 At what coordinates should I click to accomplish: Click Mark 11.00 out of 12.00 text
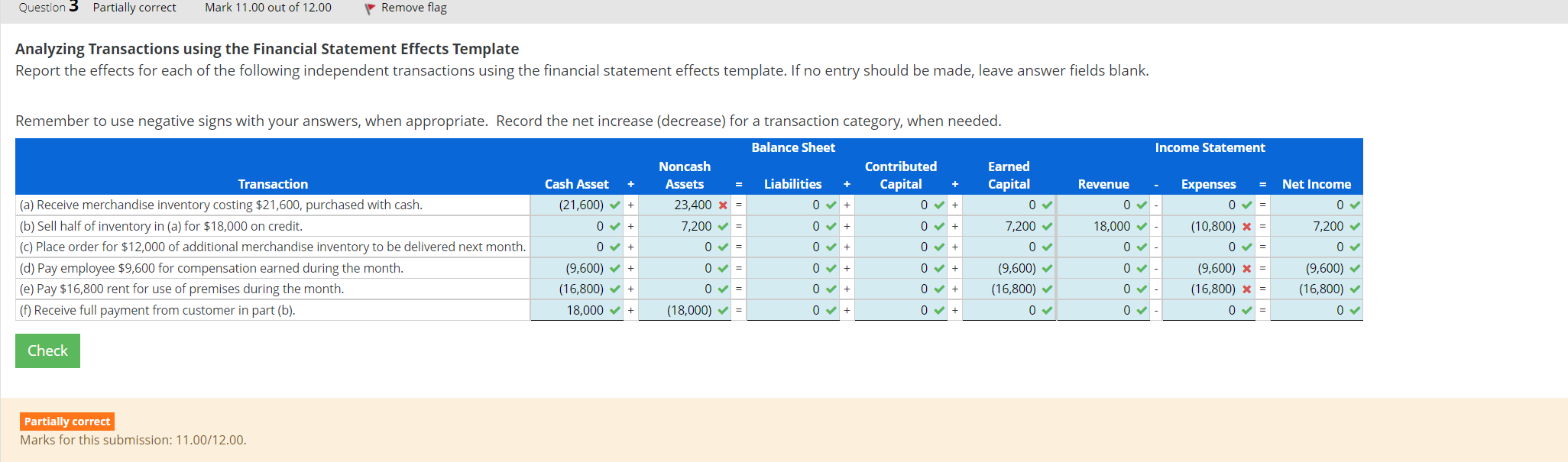pos(268,8)
